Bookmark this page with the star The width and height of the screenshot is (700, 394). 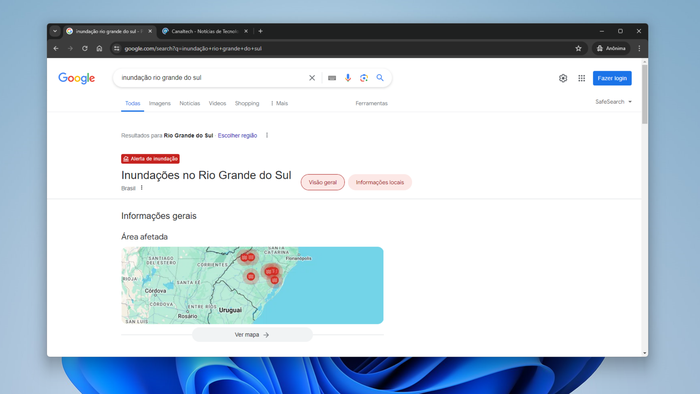click(x=578, y=48)
